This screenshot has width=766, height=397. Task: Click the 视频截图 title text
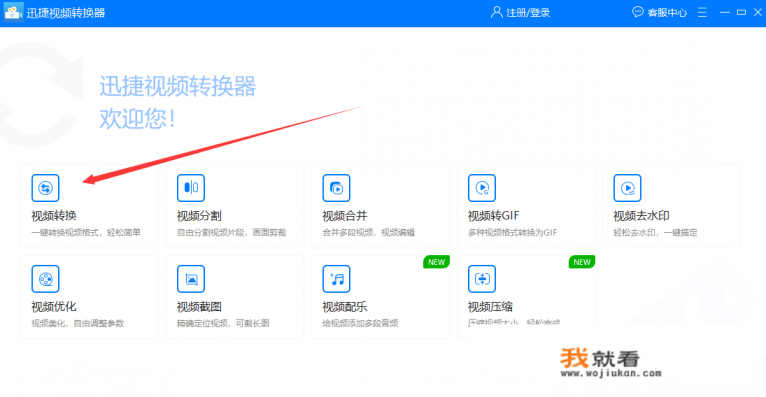coord(199,307)
